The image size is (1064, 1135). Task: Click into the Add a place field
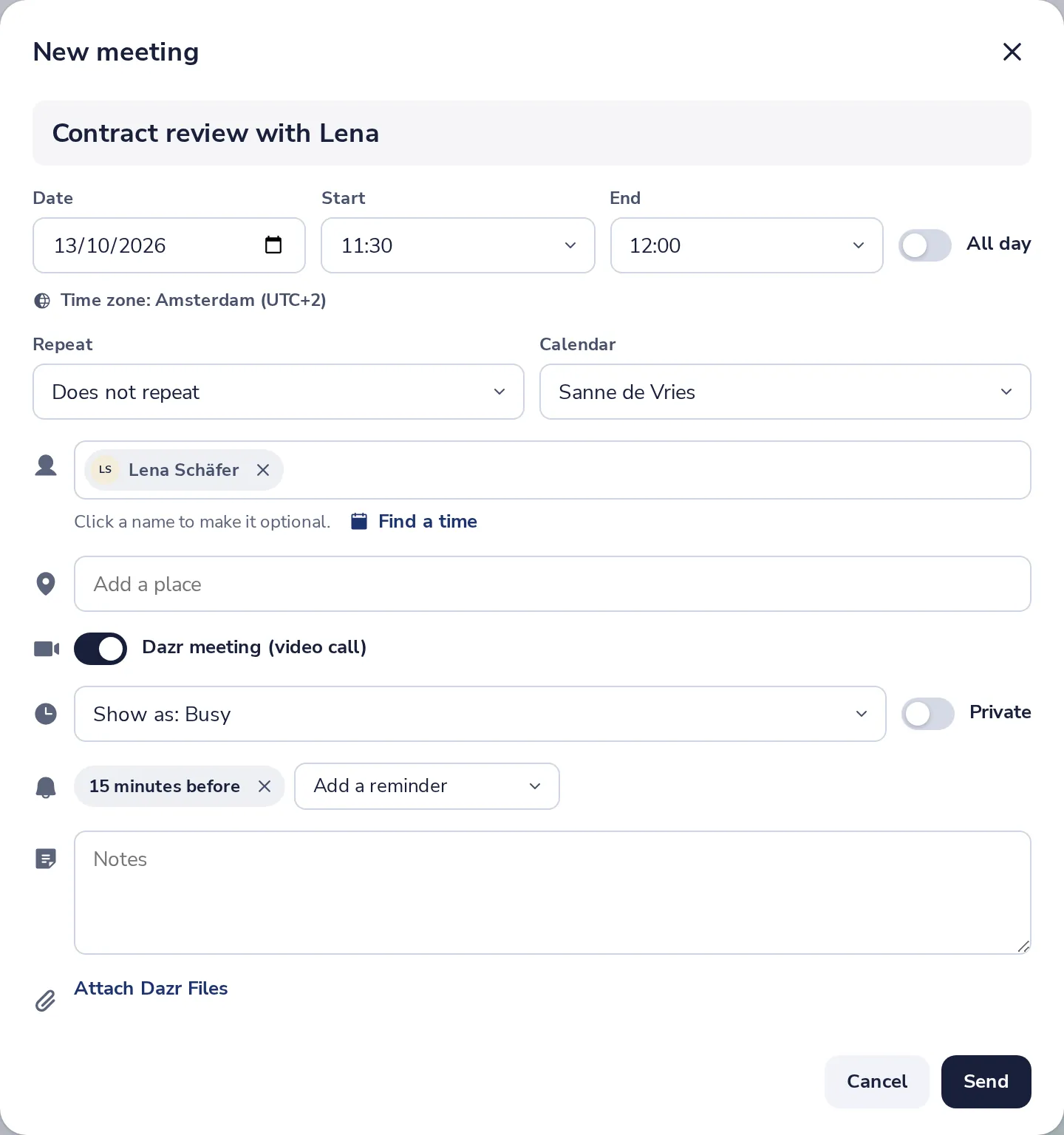click(x=553, y=584)
